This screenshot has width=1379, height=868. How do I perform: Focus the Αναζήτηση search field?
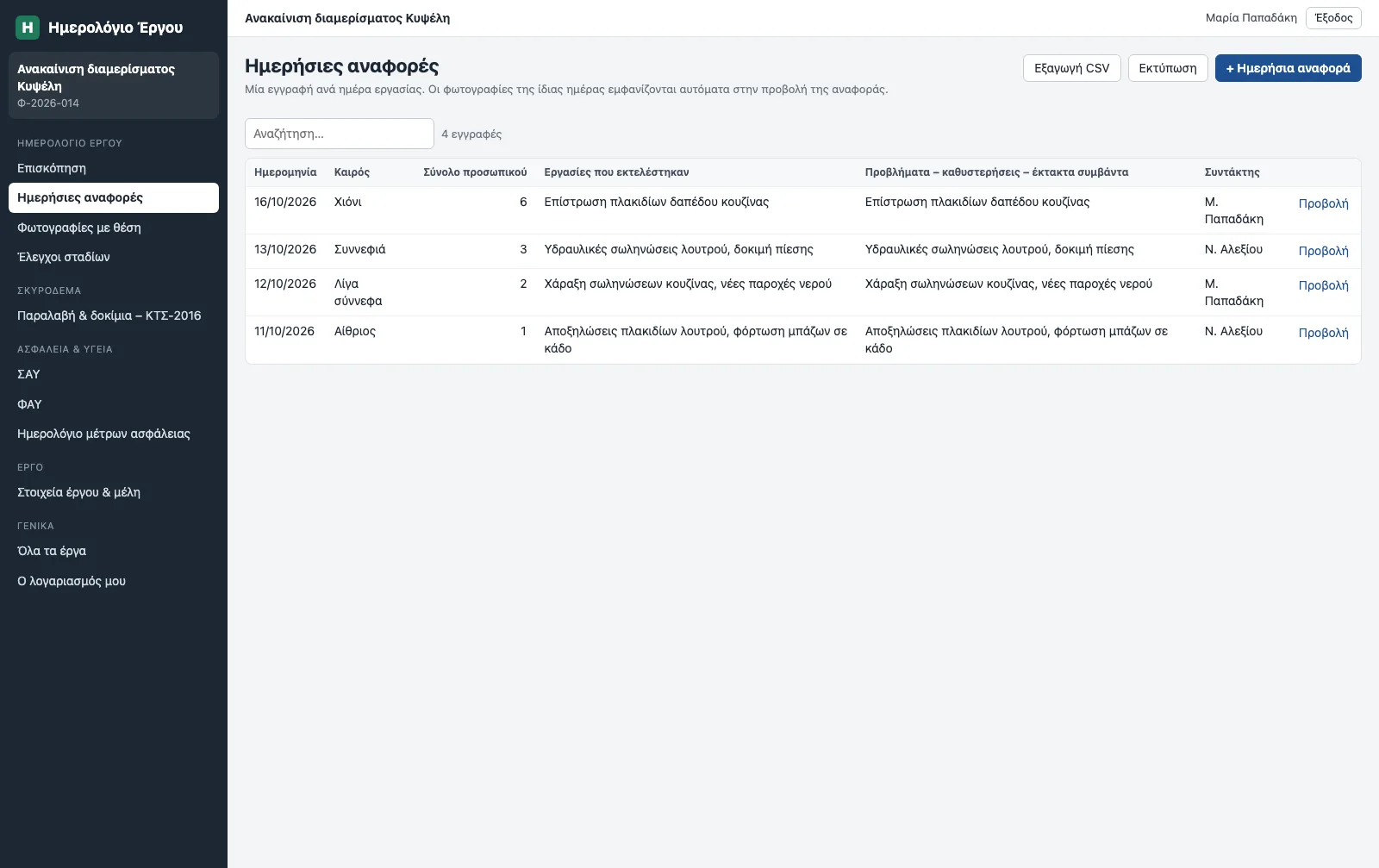pyautogui.click(x=340, y=134)
